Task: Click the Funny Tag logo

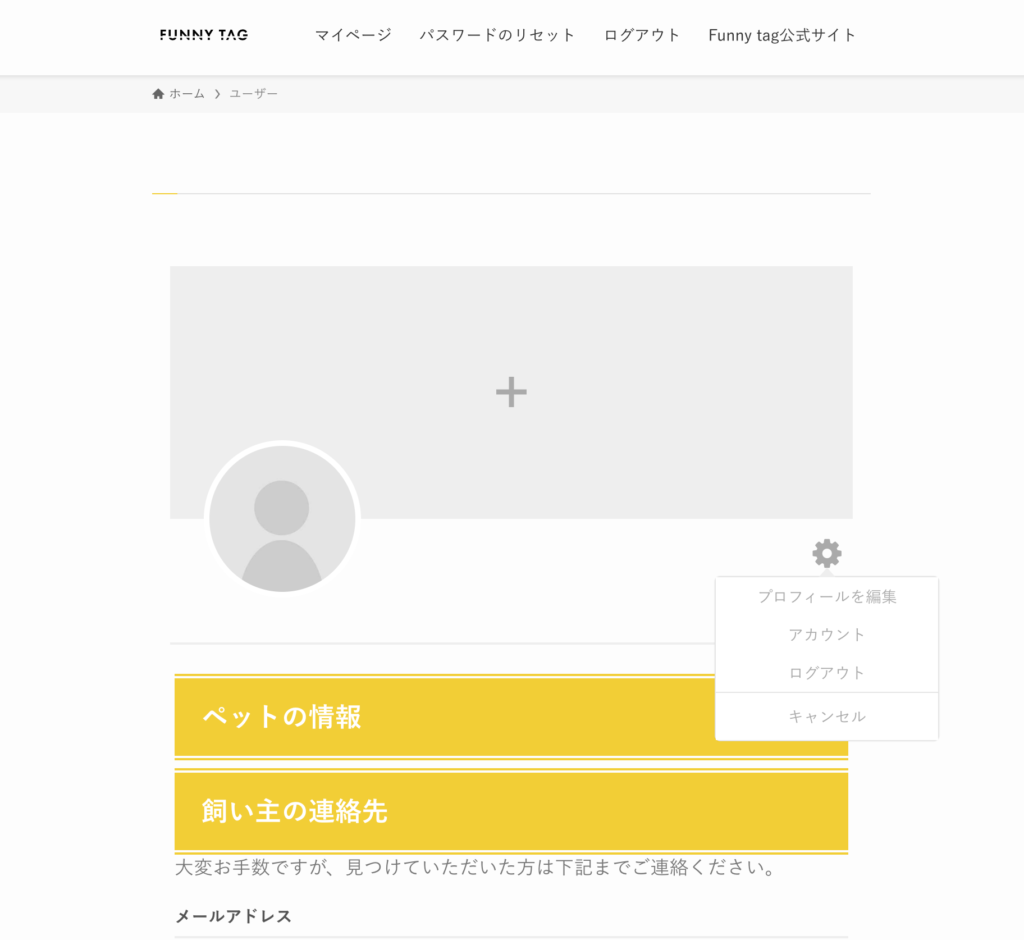Action: tap(204, 35)
